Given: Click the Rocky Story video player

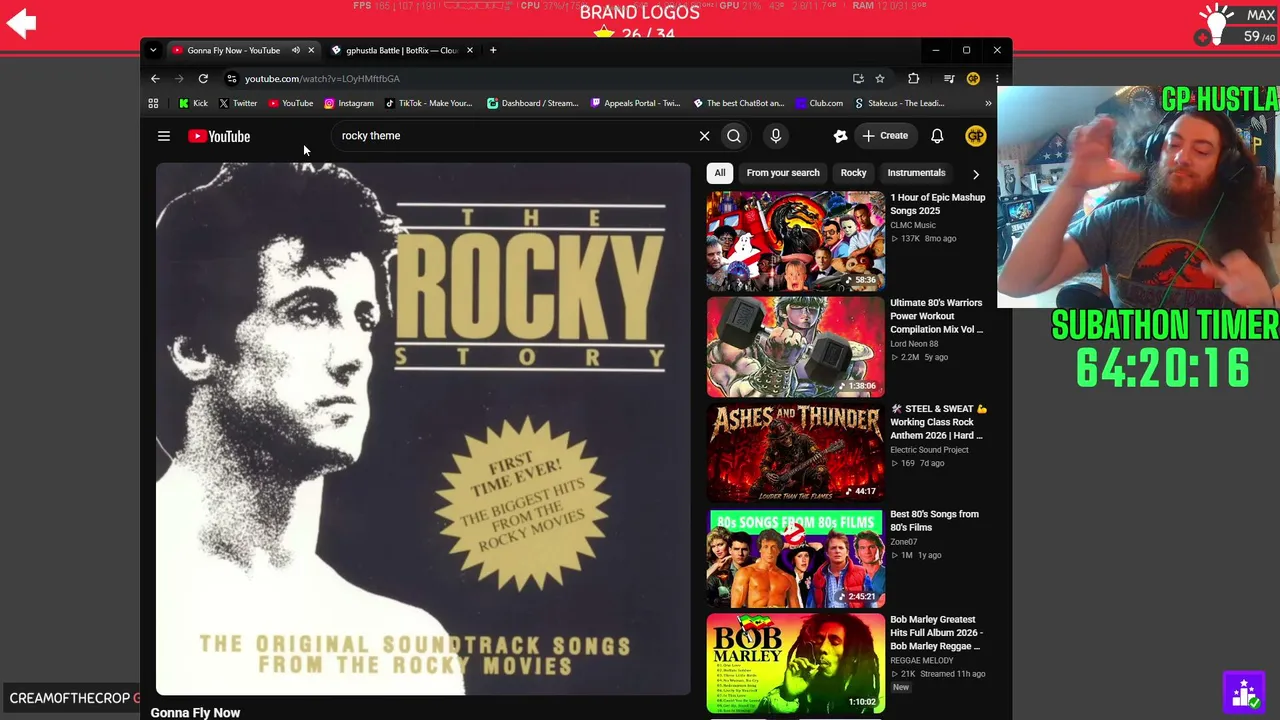Looking at the screenshot, I should 423,429.
